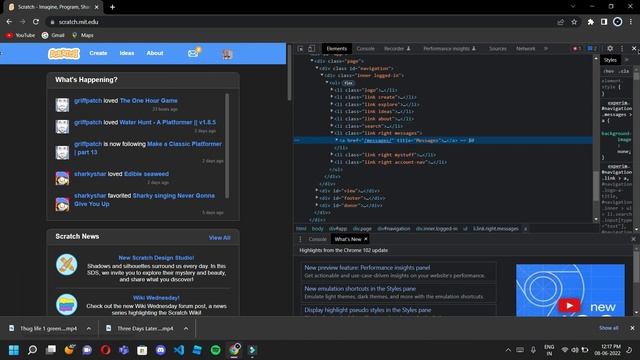Expand the li class logo node
The height and width of the screenshot is (360, 640).
[x=331, y=90]
